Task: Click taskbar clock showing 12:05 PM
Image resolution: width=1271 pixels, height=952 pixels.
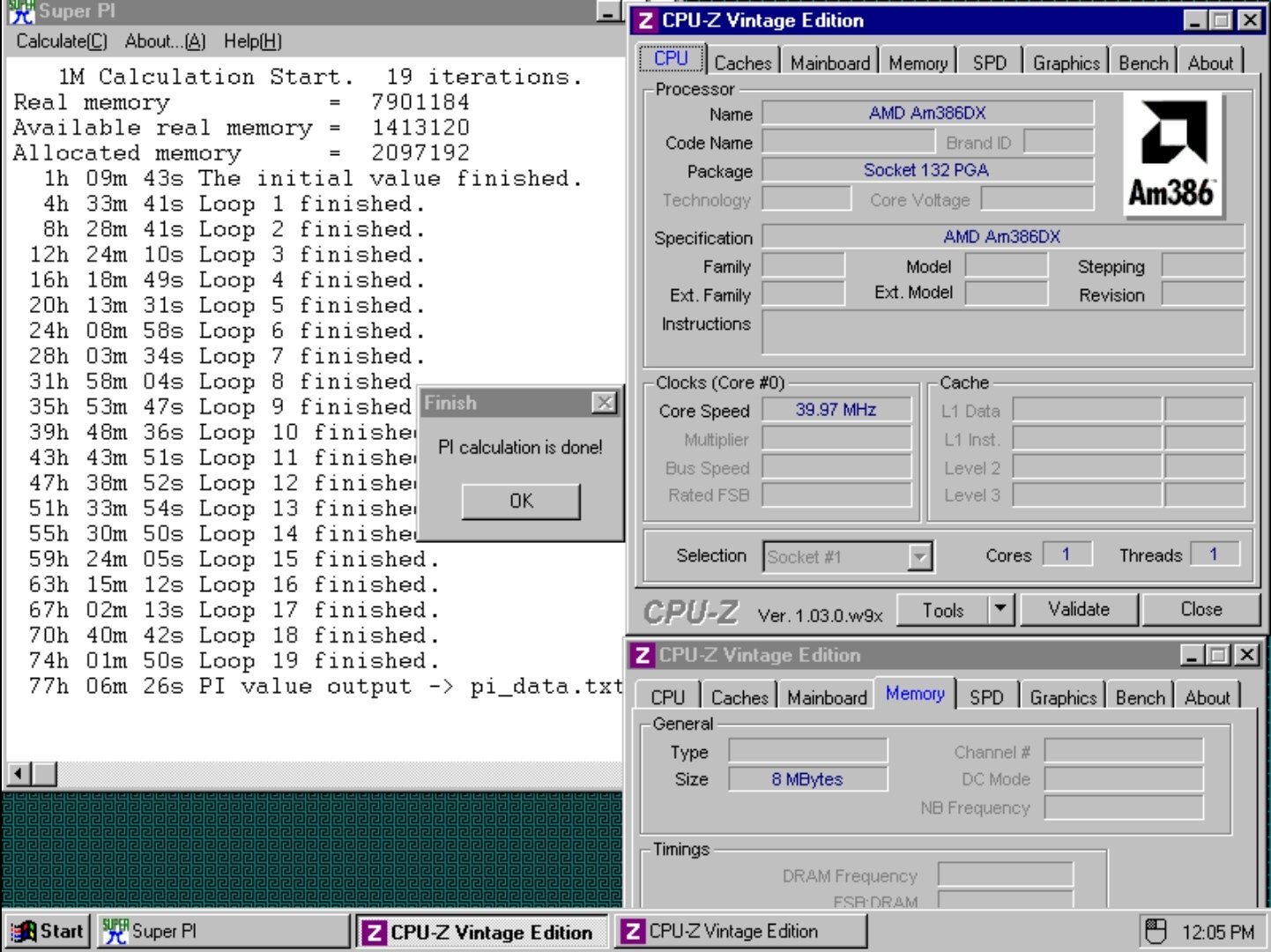Action: coord(1218,933)
